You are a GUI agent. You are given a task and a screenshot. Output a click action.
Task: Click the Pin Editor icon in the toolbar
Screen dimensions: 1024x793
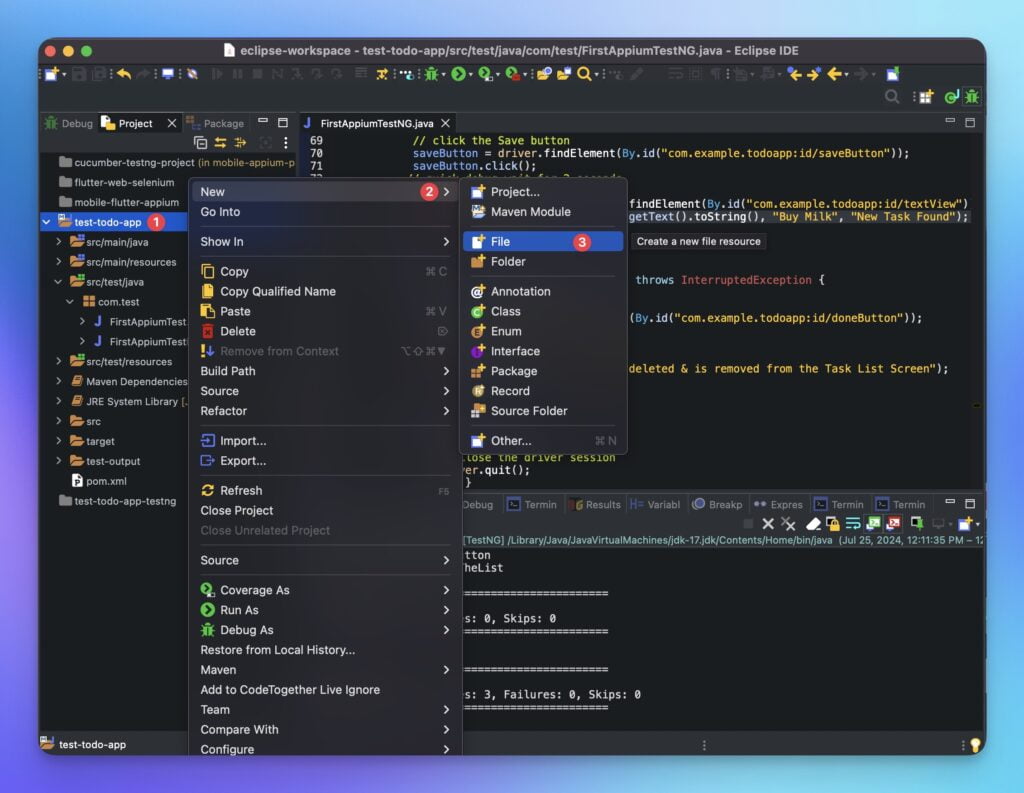tap(893, 74)
